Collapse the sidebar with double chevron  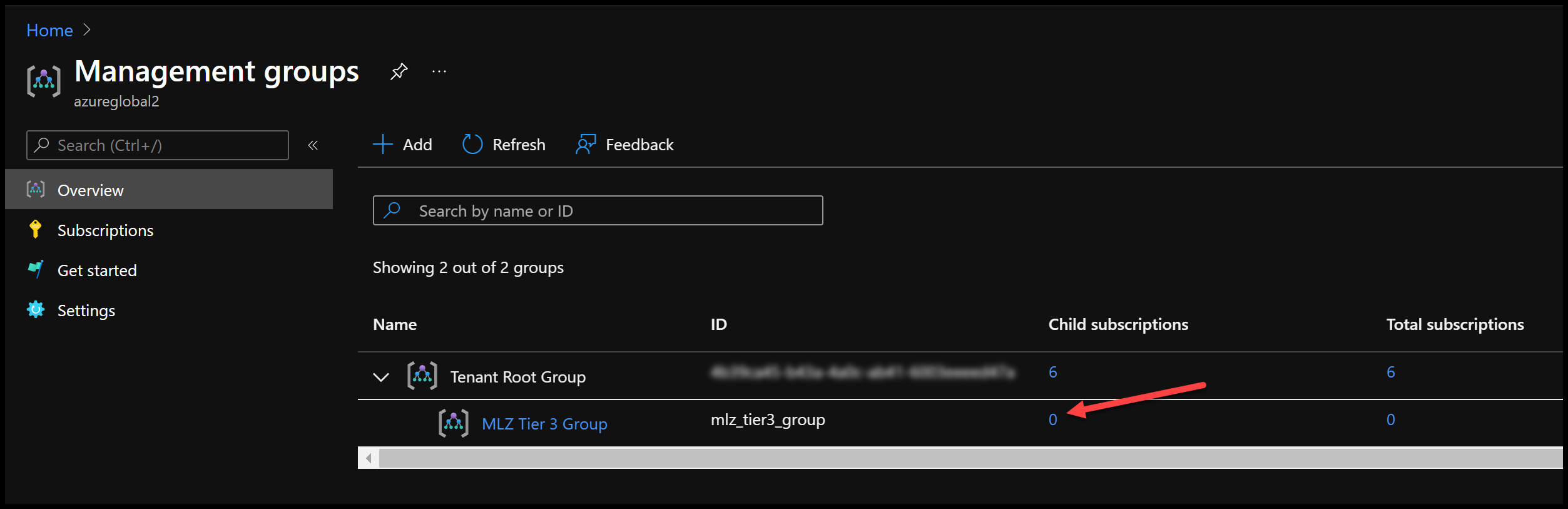pyautogui.click(x=313, y=145)
